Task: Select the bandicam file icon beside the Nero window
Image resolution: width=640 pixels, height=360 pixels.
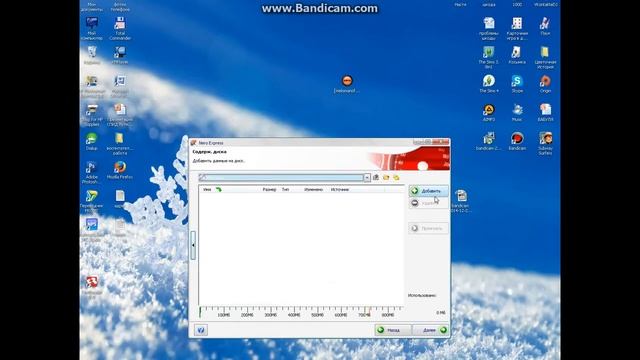Action: (x=461, y=201)
